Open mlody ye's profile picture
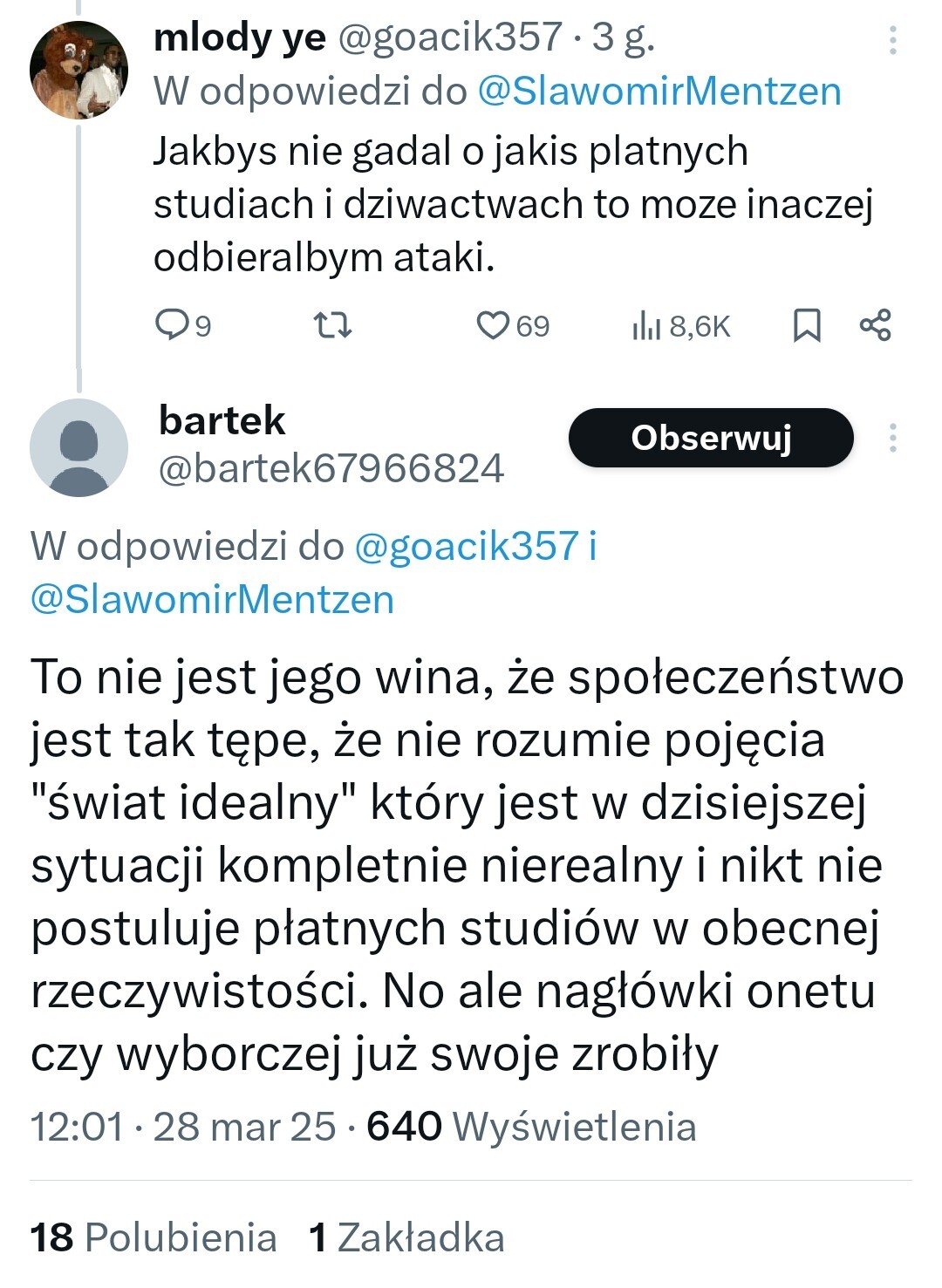 pyautogui.click(x=78, y=70)
